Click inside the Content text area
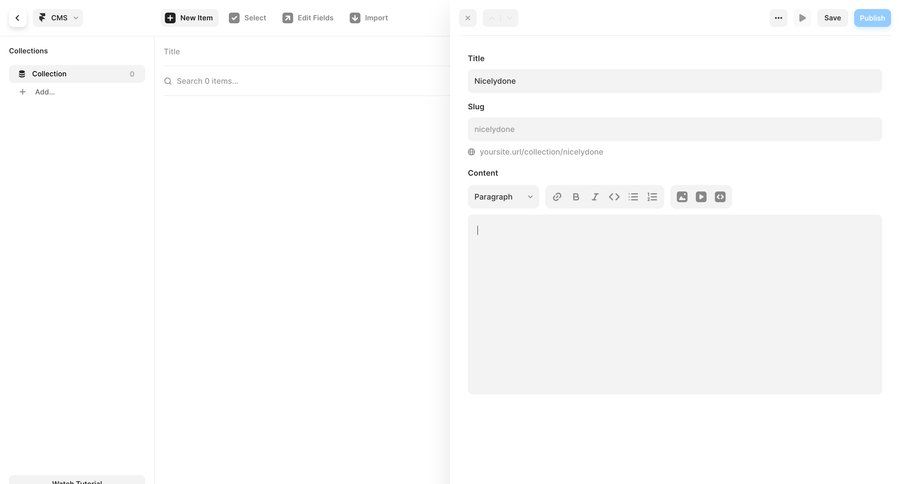The width and height of the screenshot is (900, 484). point(674,304)
